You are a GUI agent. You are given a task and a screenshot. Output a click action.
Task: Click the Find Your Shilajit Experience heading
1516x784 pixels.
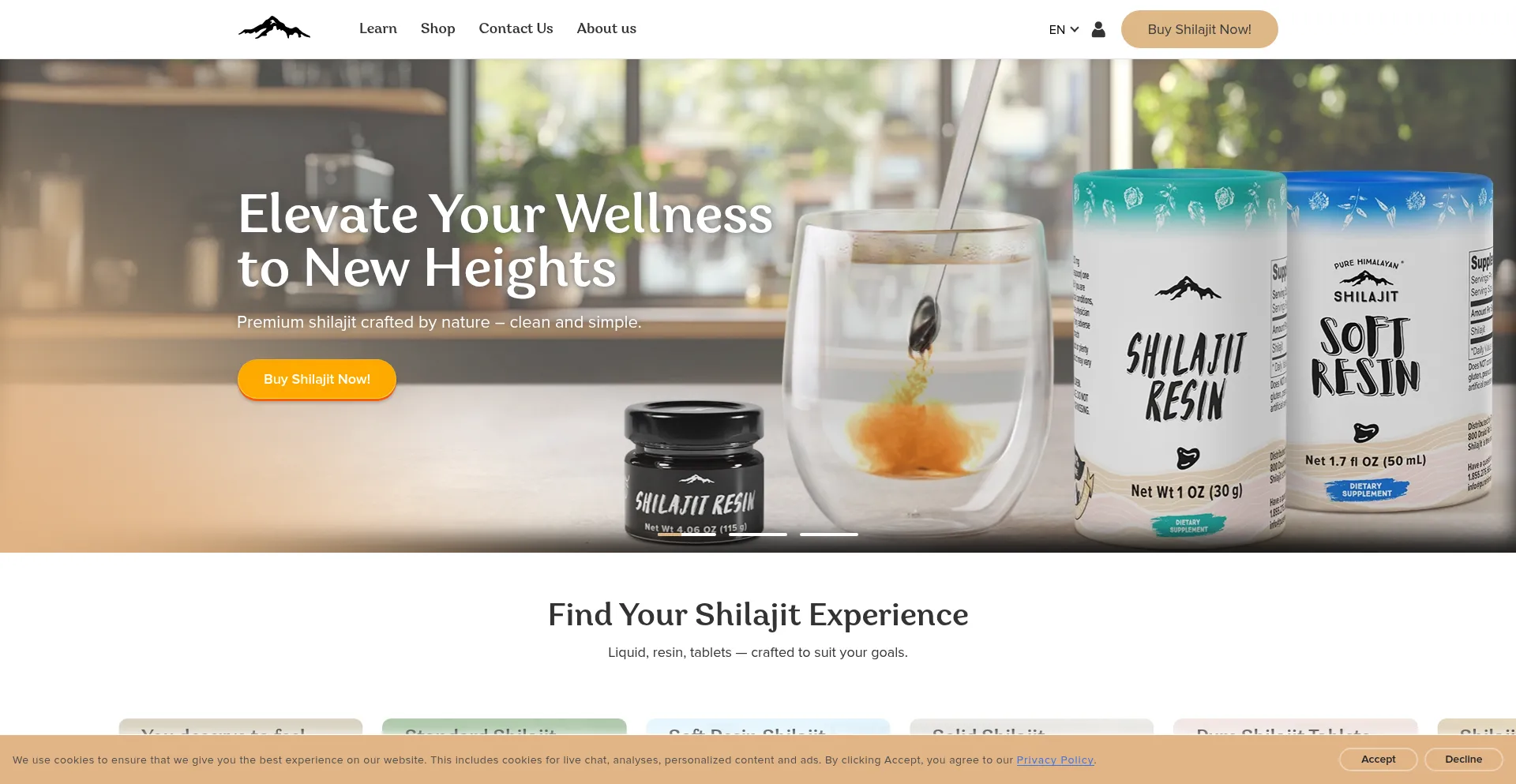758,614
